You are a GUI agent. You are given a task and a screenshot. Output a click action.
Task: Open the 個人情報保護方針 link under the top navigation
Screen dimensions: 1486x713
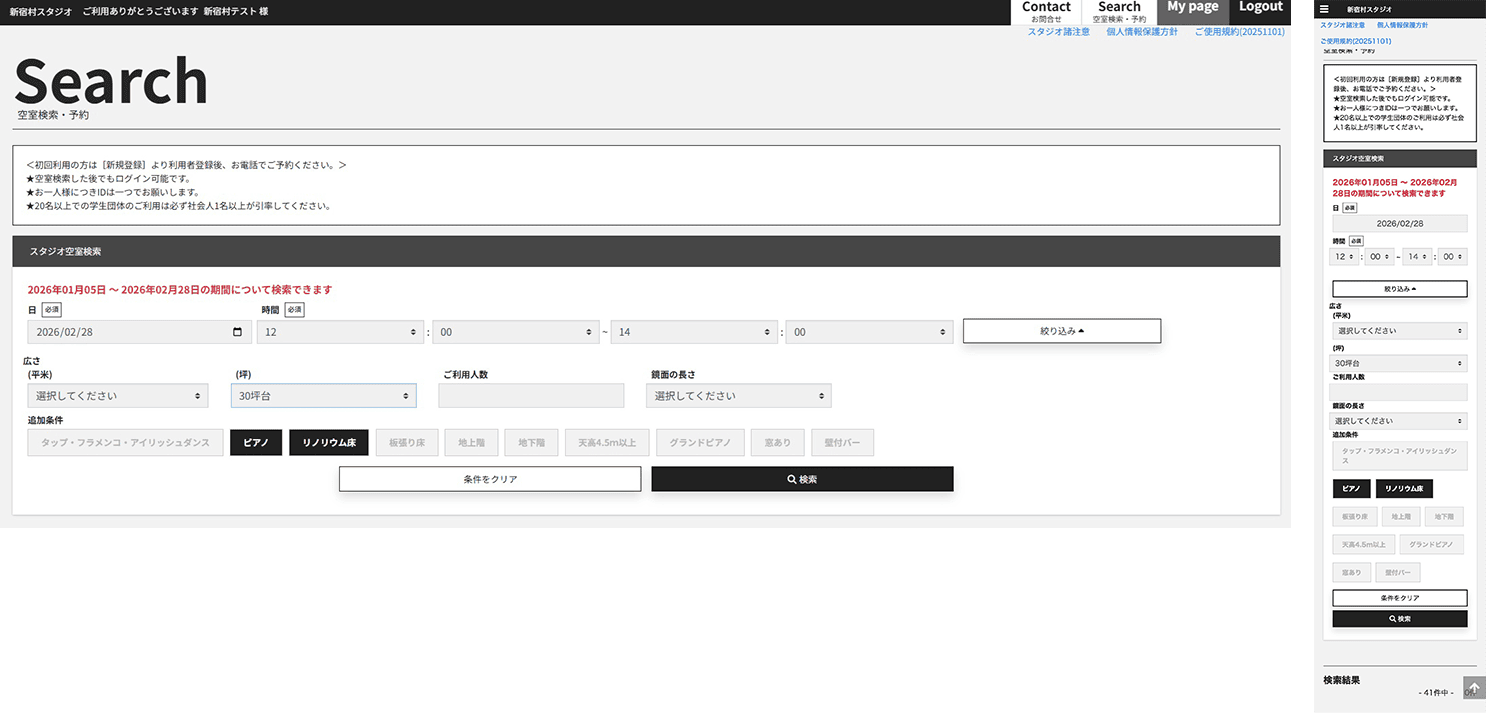pyautogui.click(x=1142, y=32)
